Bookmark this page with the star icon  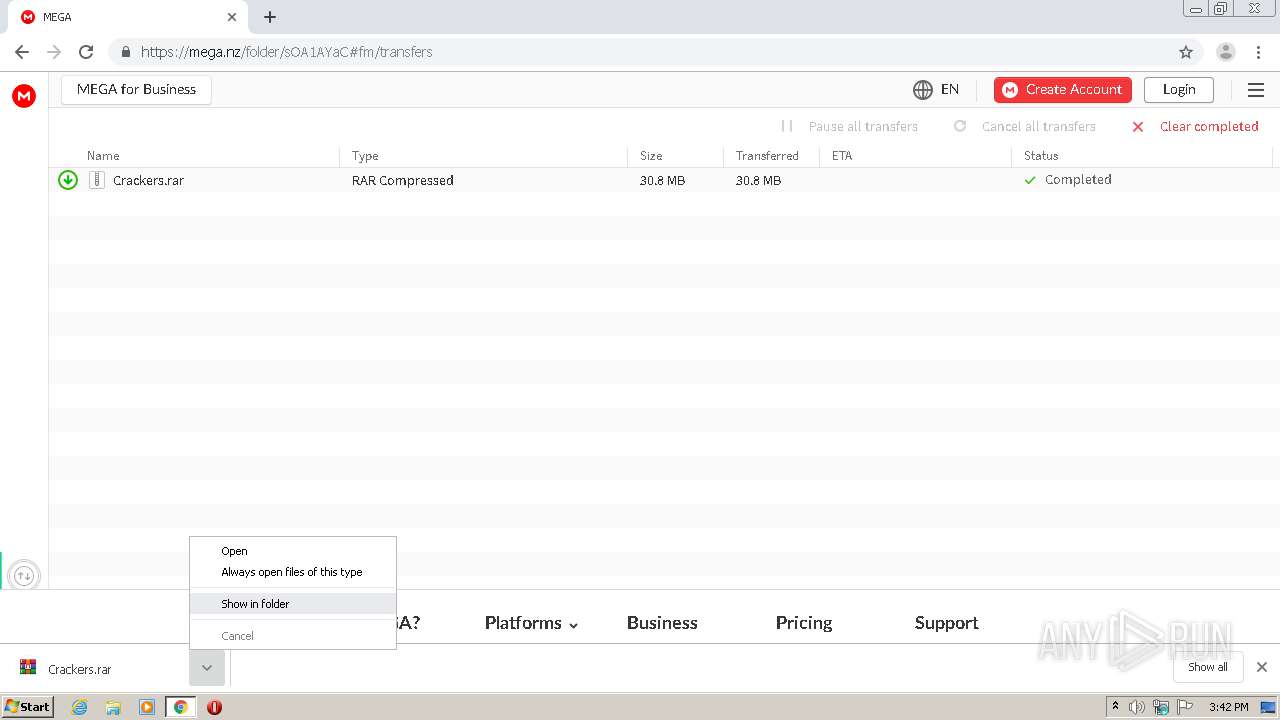pos(1186,52)
